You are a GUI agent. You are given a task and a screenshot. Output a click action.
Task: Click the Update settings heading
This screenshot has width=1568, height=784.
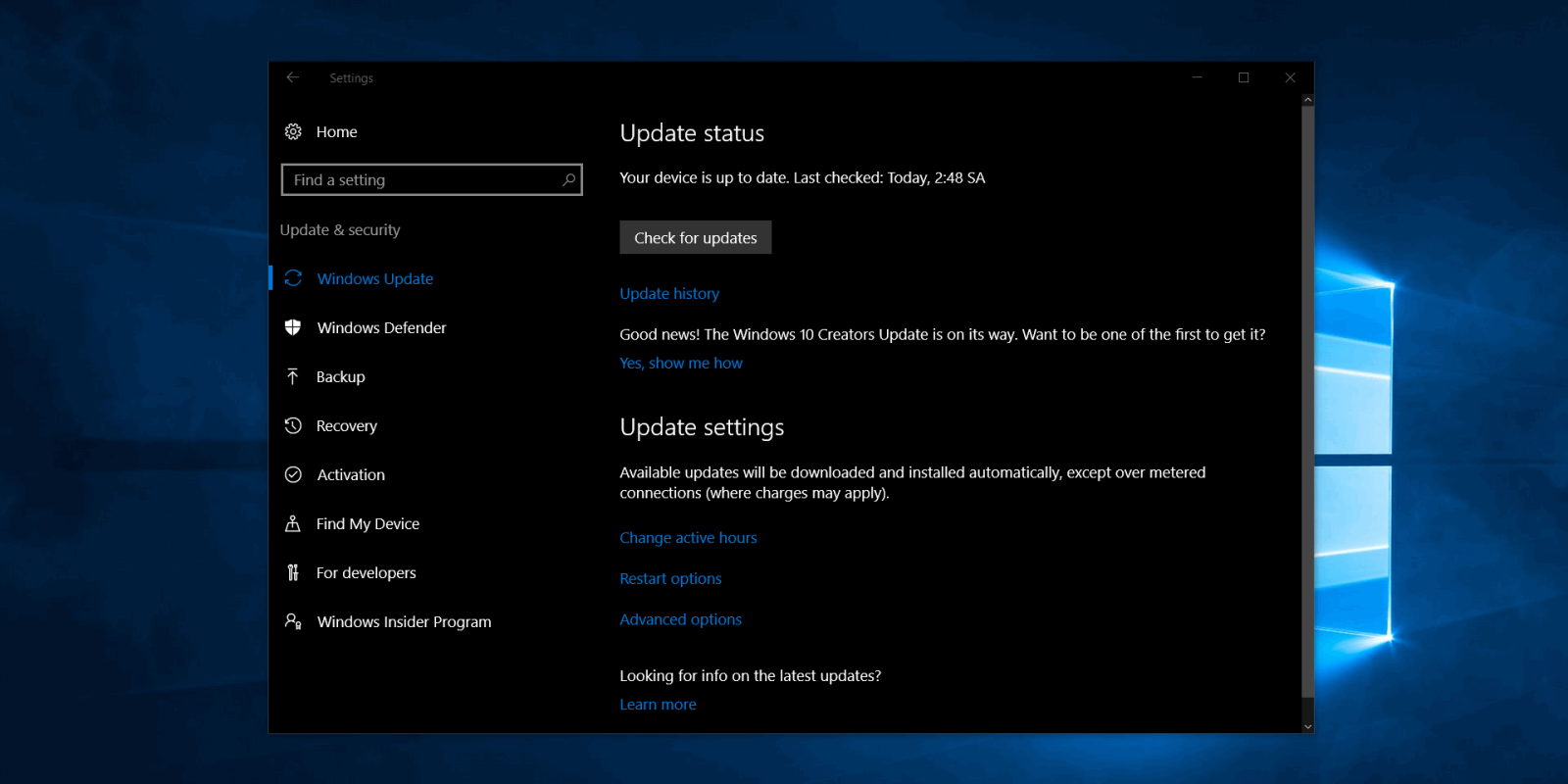(702, 427)
